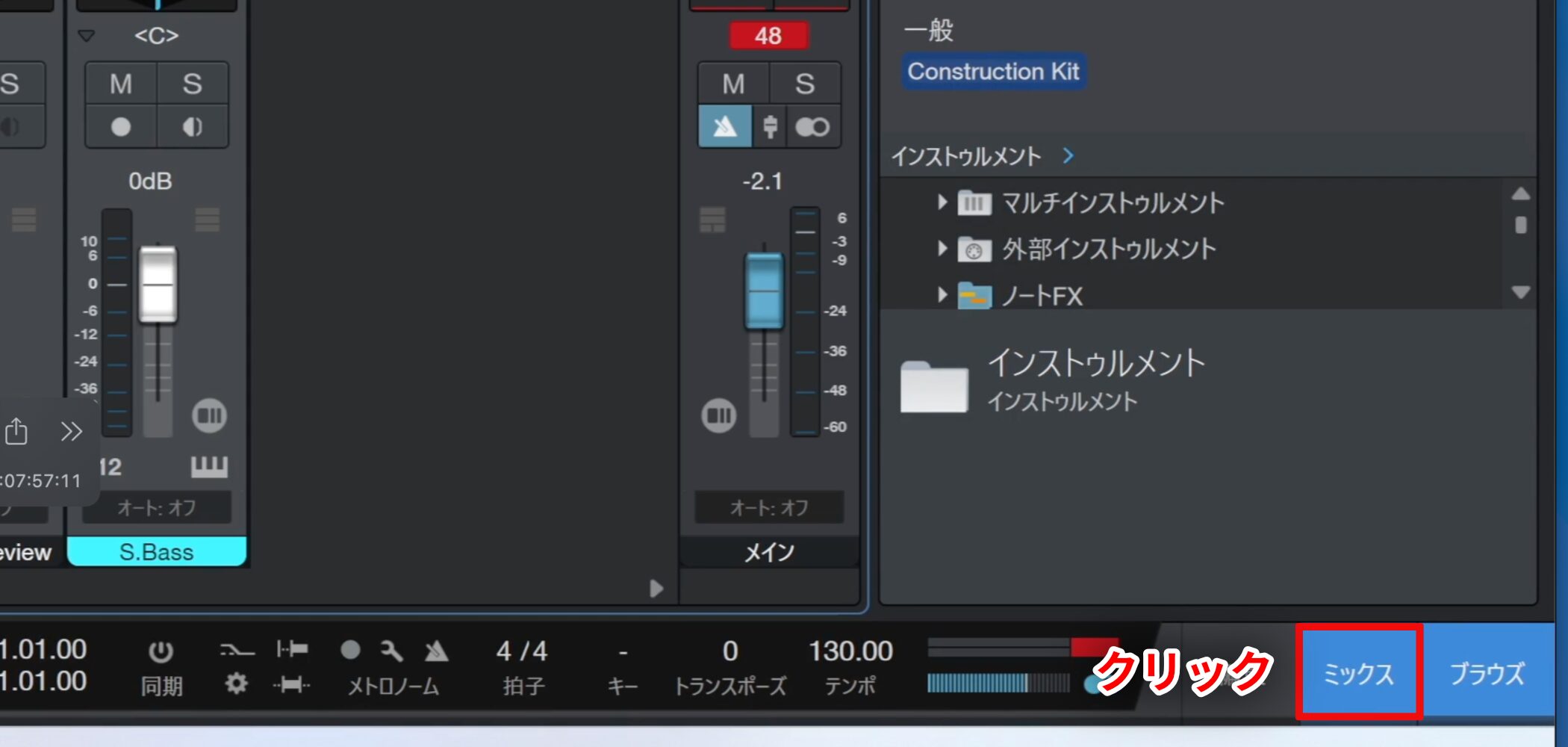This screenshot has width=1568, height=747.
Task: Expand 外部インストゥルメント folder
Action: 942,248
